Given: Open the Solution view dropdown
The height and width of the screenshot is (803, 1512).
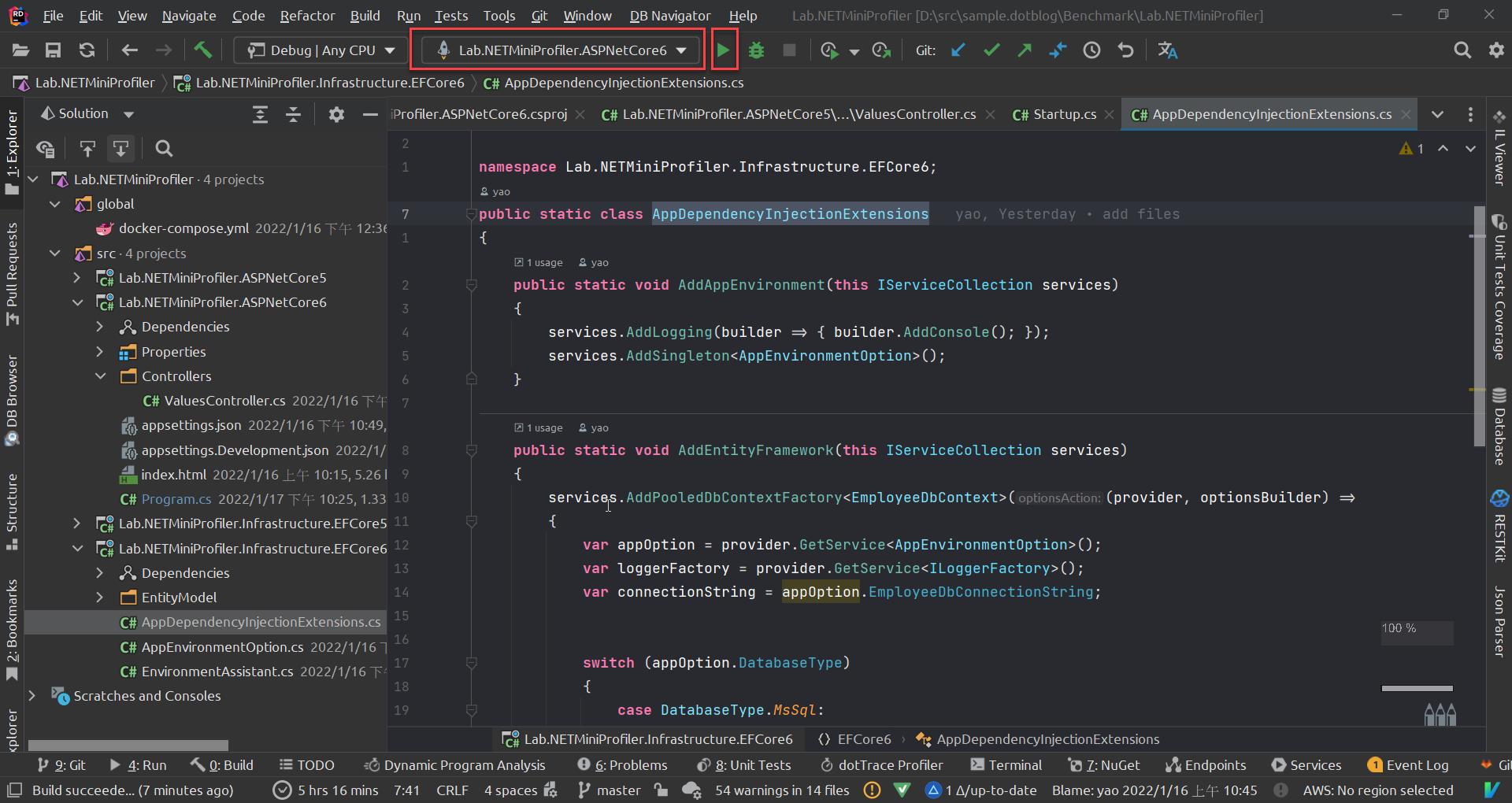Looking at the screenshot, I should tap(87, 114).
